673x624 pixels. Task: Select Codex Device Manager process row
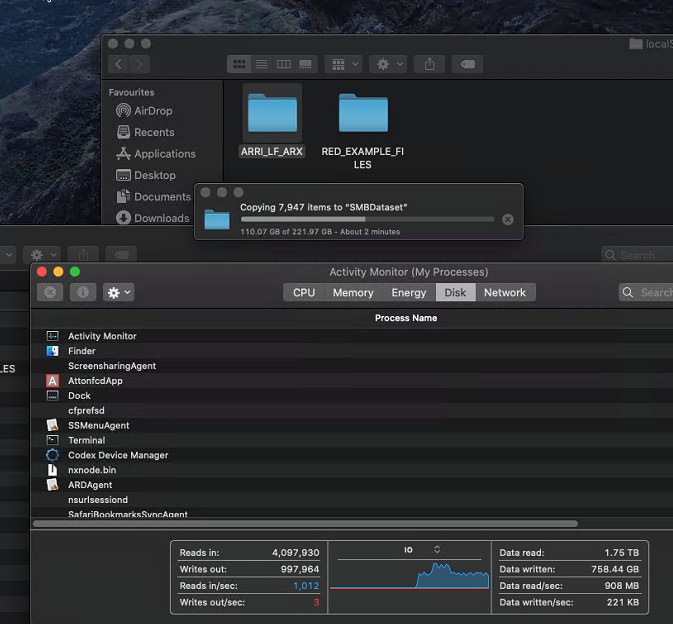click(352, 455)
